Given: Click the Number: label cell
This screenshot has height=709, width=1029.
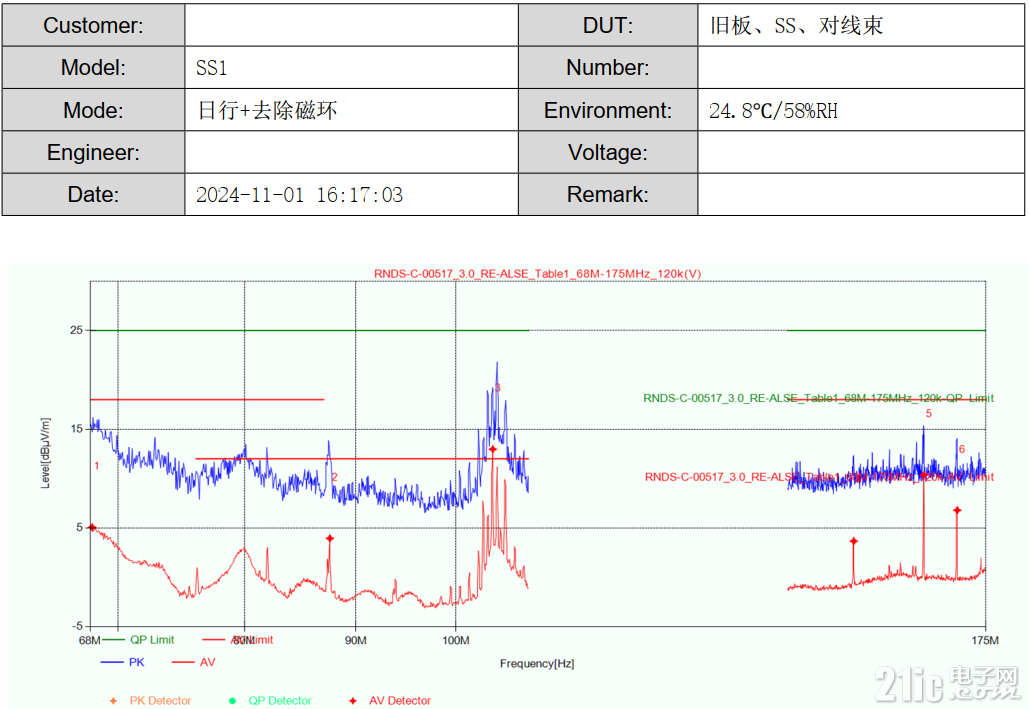Looking at the screenshot, I should pyautogui.click(x=608, y=68).
